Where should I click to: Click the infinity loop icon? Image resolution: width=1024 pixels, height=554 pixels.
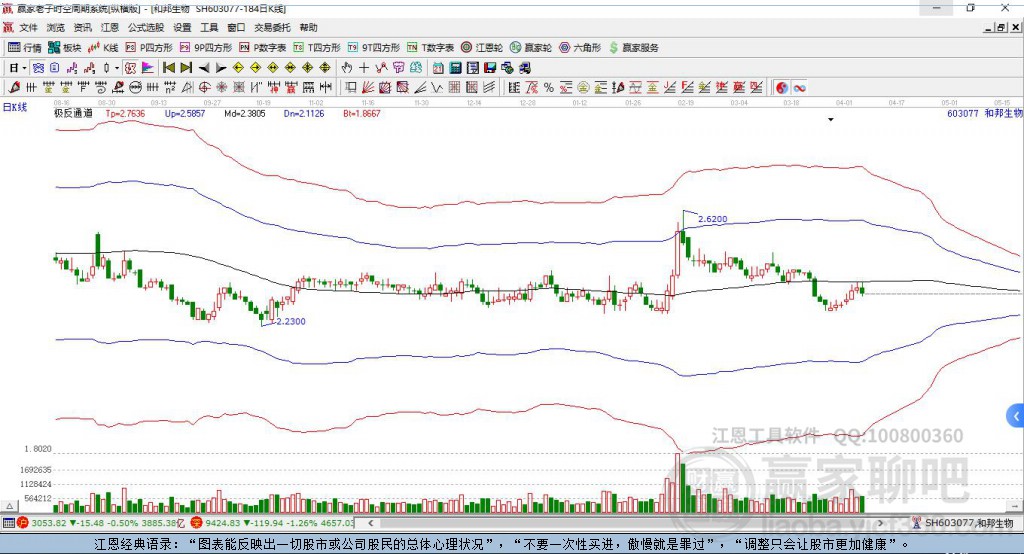click(x=799, y=88)
